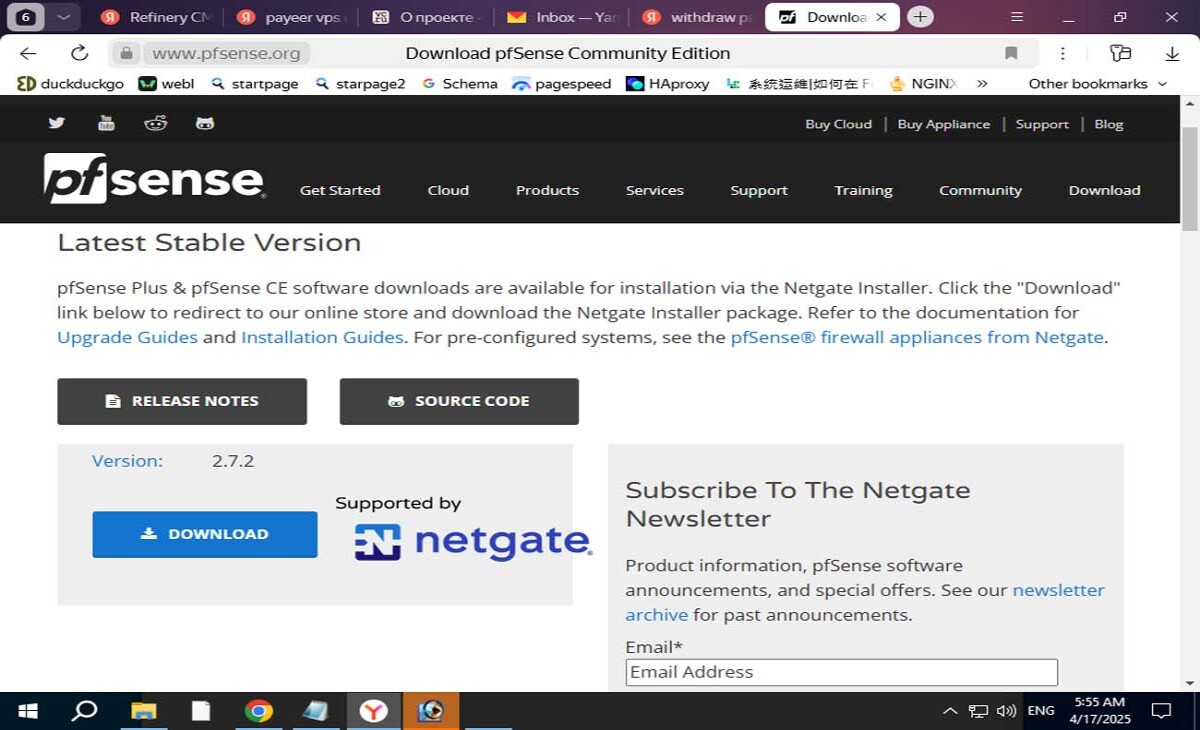Viewport: 1200px width, 730px height.
Task: Launch Google Chrome from the taskbar
Action: tap(259, 711)
